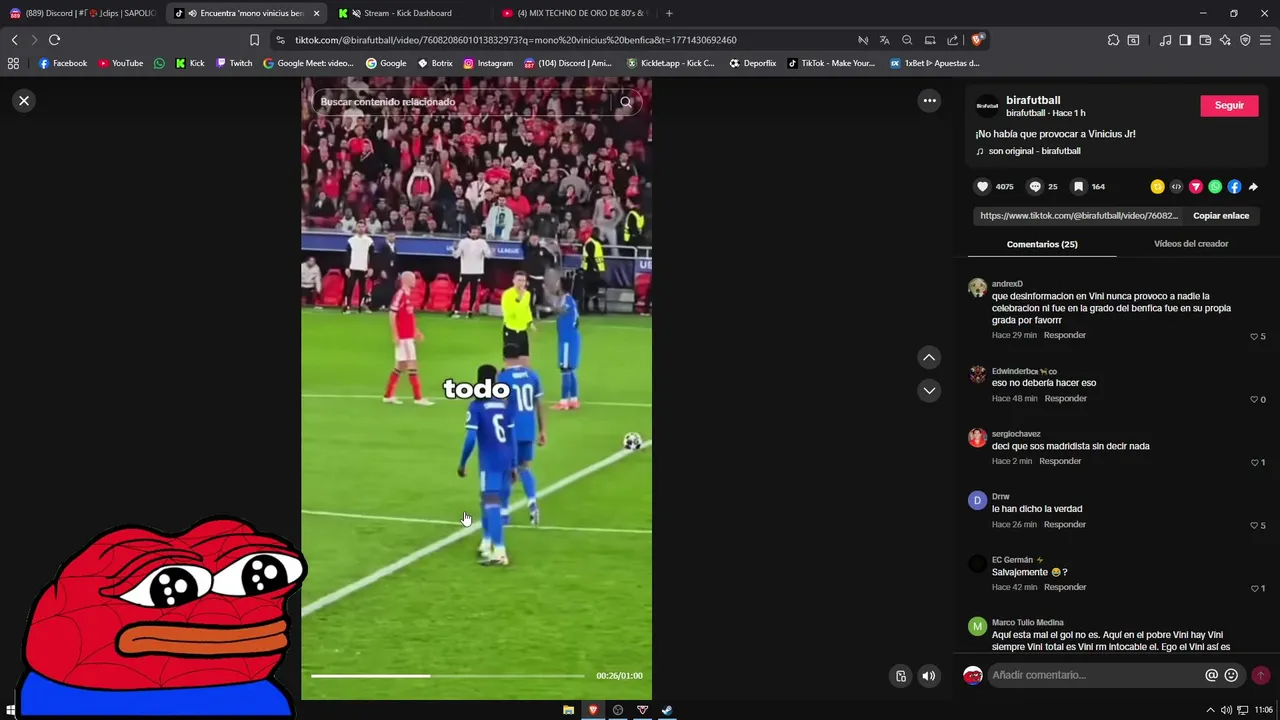1280x720 pixels.
Task: Open the three-dot more options menu on video
Action: coord(929,100)
